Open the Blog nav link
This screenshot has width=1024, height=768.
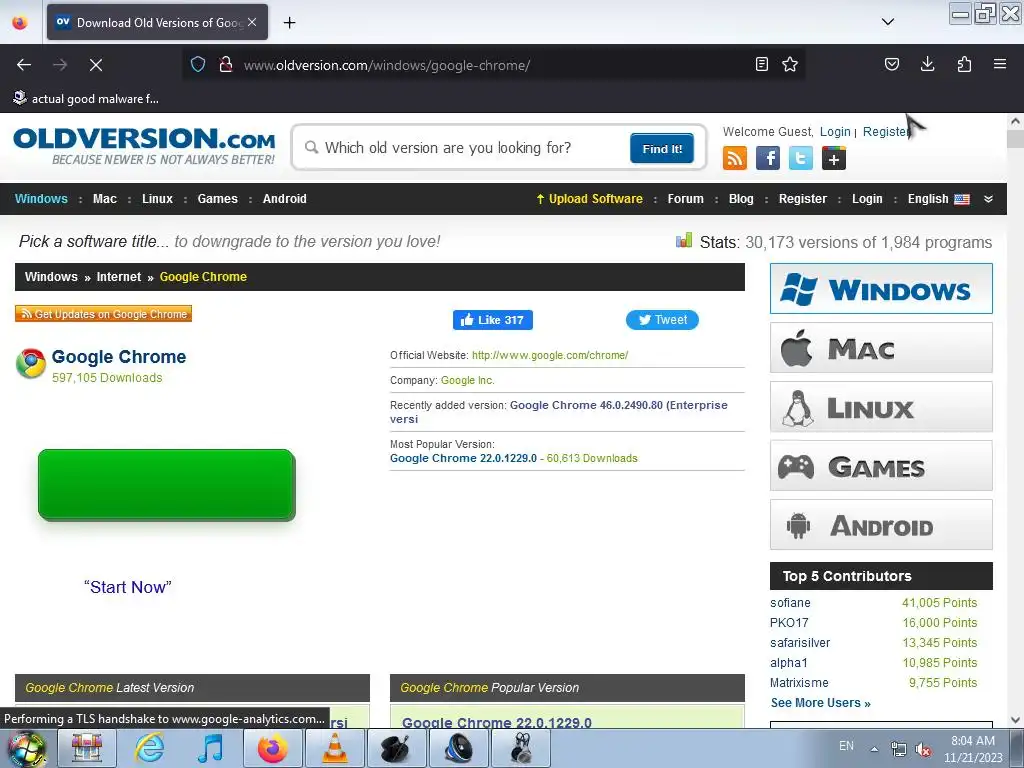[741, 199]
